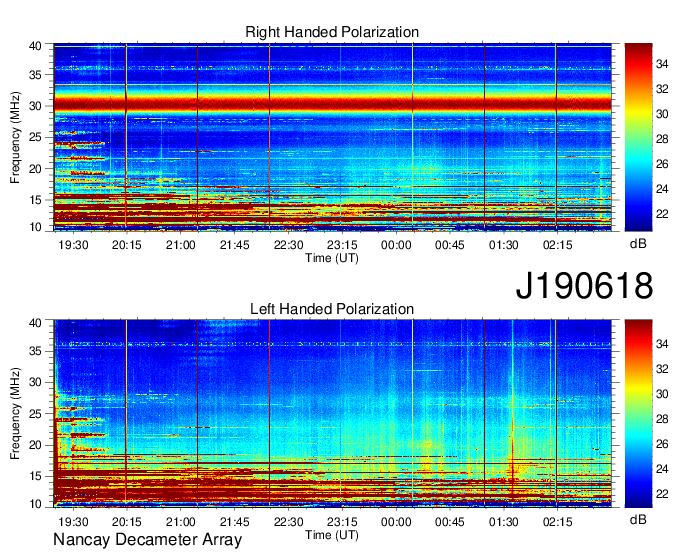Click inside the Left Handed Polarization spectrogram

pos(333,414)
